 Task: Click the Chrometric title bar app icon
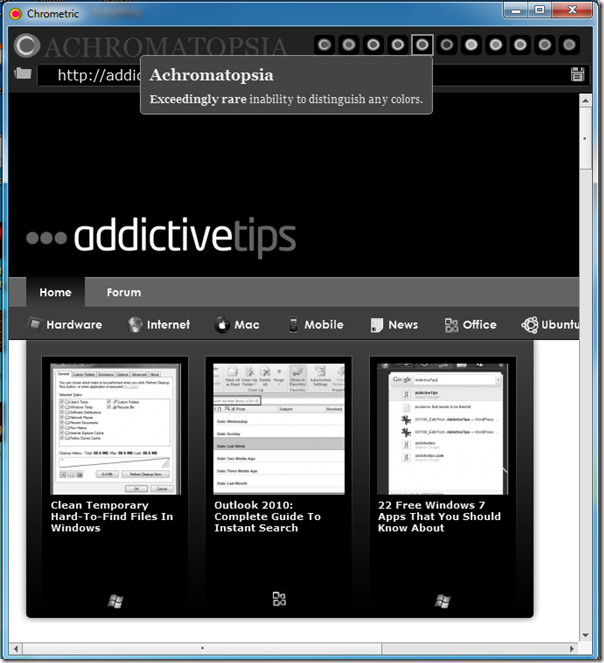click(x=16, y=14)
